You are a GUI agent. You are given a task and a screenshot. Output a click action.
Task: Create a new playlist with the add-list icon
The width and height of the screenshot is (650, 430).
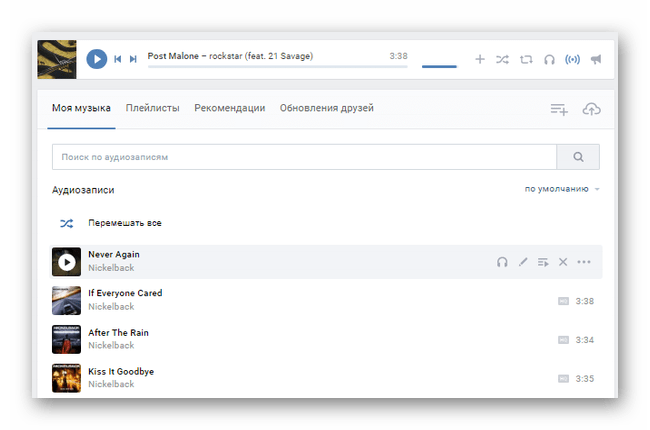[x=559, y=109]
